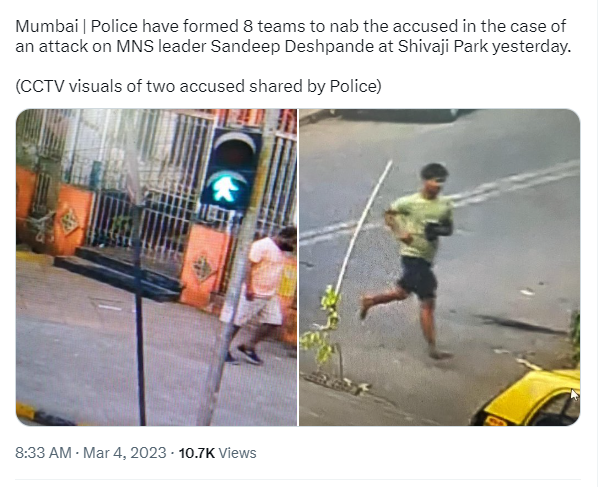Screen dimensions: 603x487
Task: Click the Mar 4, 2023 date
Action: (x=125, y=453)
